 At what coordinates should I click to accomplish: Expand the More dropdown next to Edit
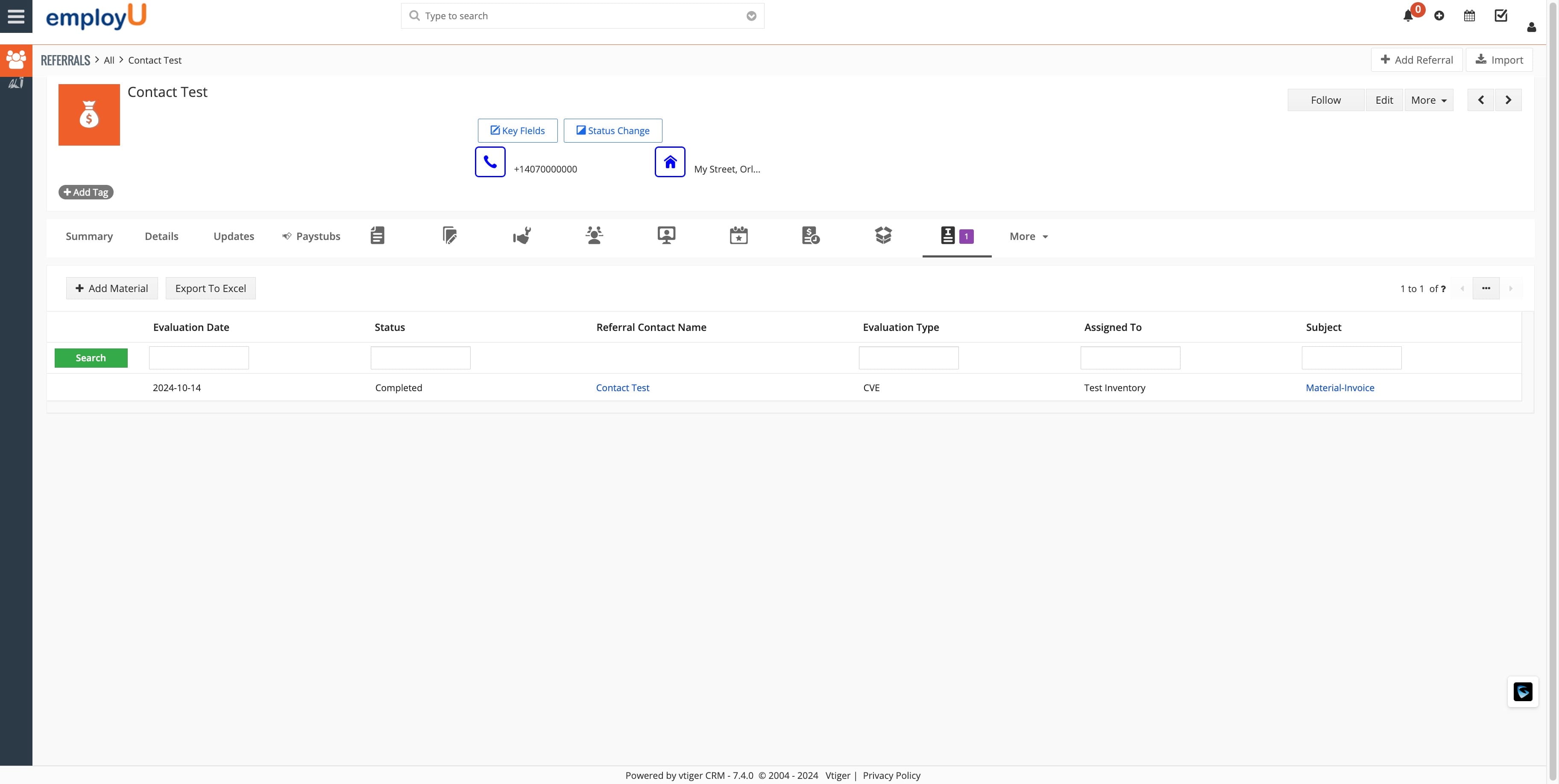[x=1428, y=100]
